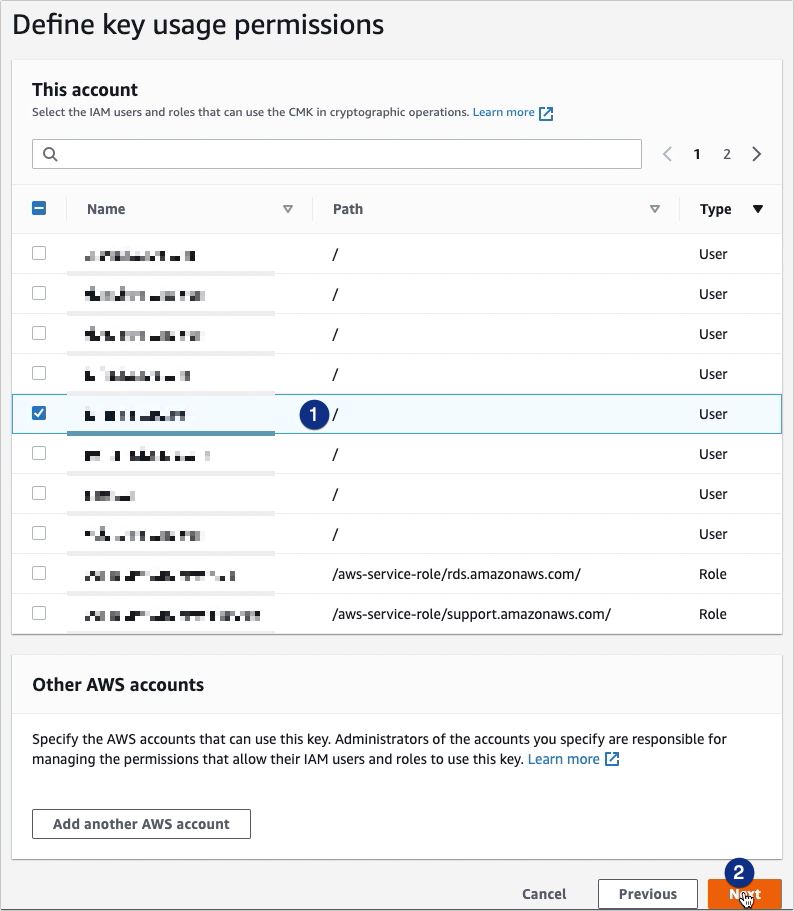Expand the Type column dropdown
The height and width of the screenshot is (911, 794).
(758, 209)
